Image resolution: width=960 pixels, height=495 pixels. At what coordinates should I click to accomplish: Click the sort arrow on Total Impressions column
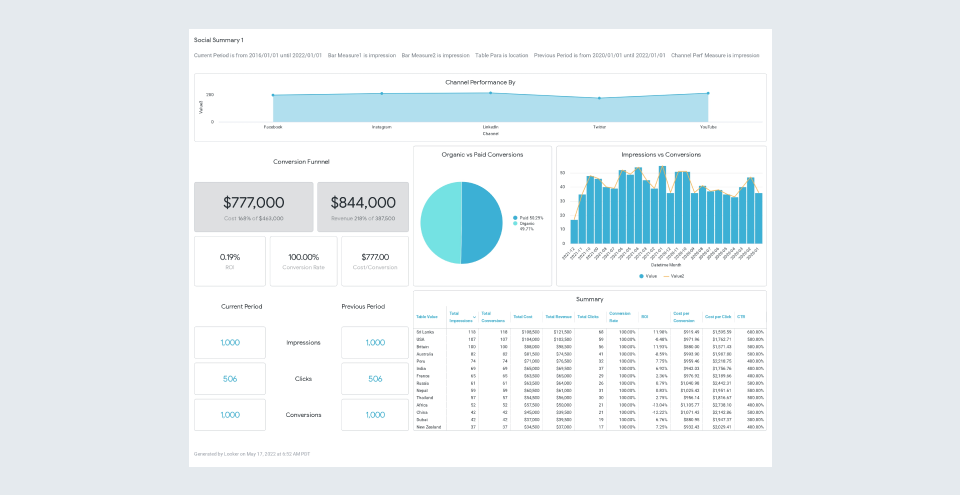pyautogui.click(x=474, y=317)
